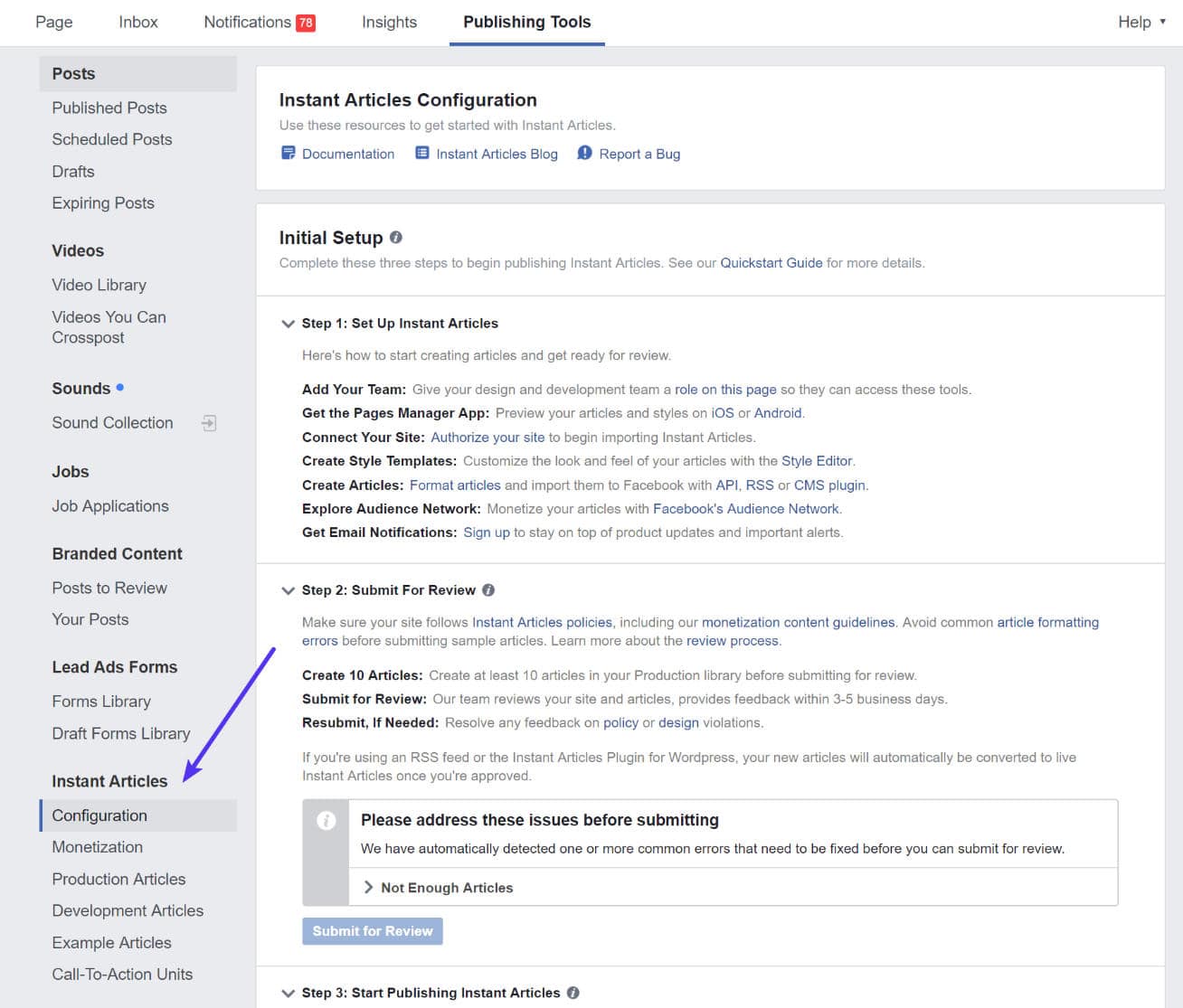Click the Authorize your site link

point(487,437)
